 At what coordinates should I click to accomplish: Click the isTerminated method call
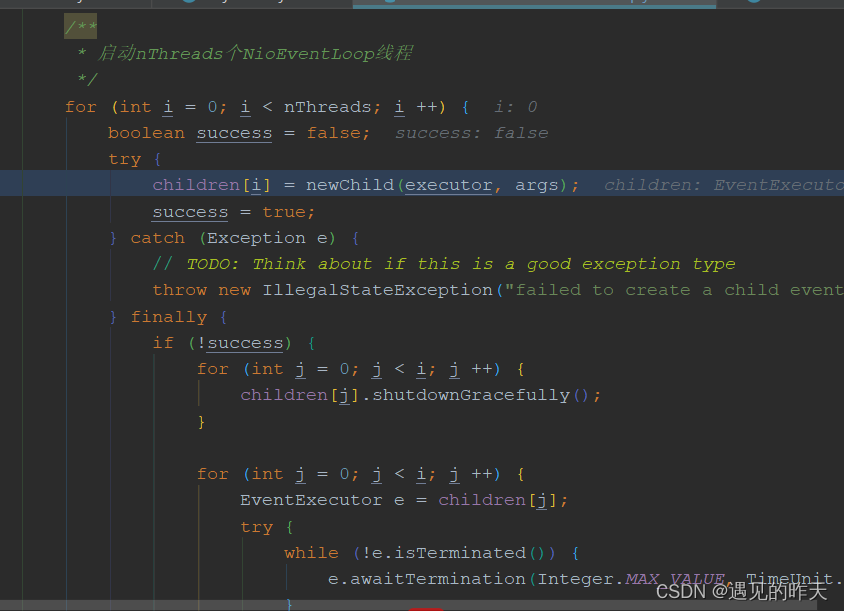coord(460,553)
